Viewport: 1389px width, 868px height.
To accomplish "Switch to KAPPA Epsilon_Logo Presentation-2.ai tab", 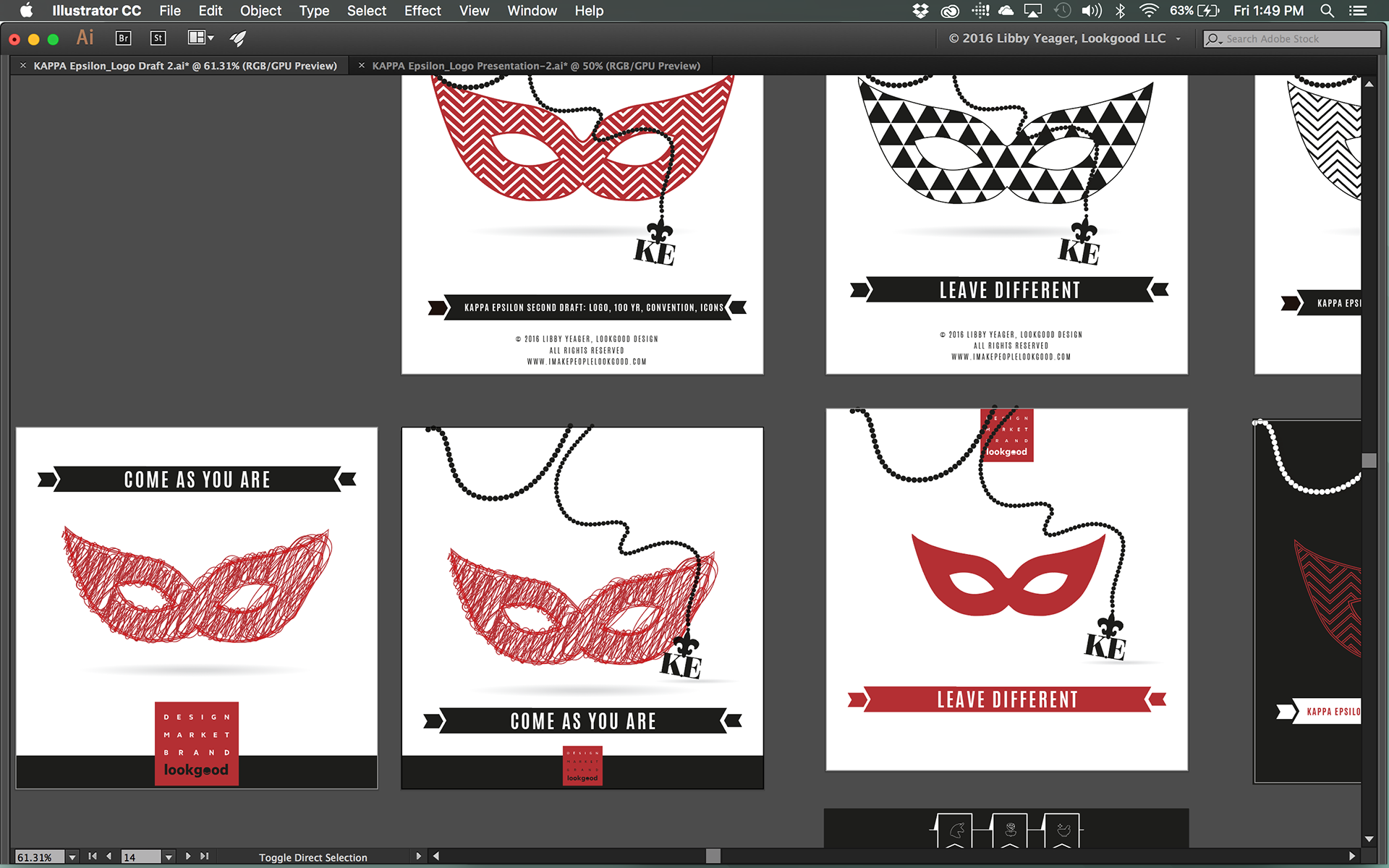I will [536, 66].
